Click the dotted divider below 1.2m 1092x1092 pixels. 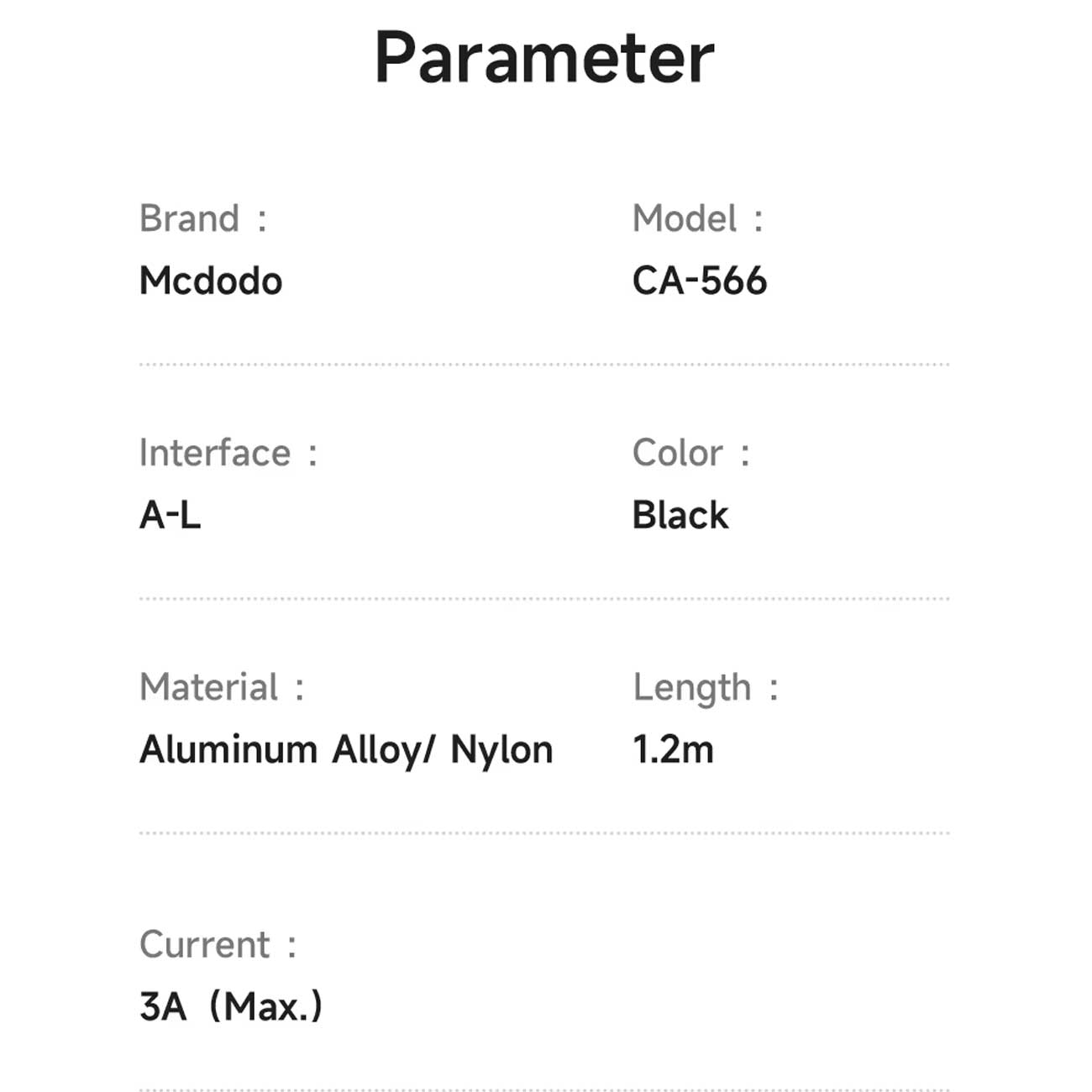(544, 833)
